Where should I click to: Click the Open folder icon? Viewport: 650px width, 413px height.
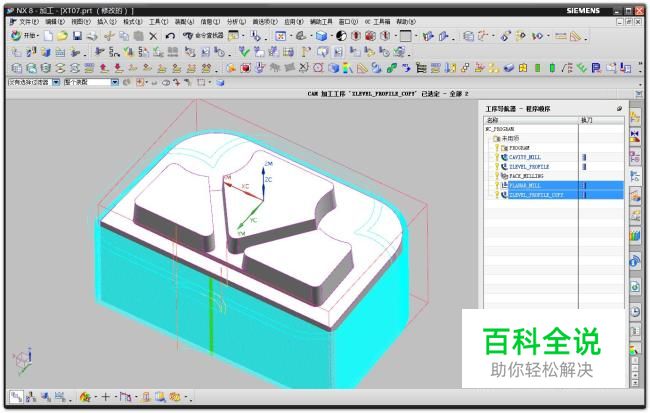(61, 35)
